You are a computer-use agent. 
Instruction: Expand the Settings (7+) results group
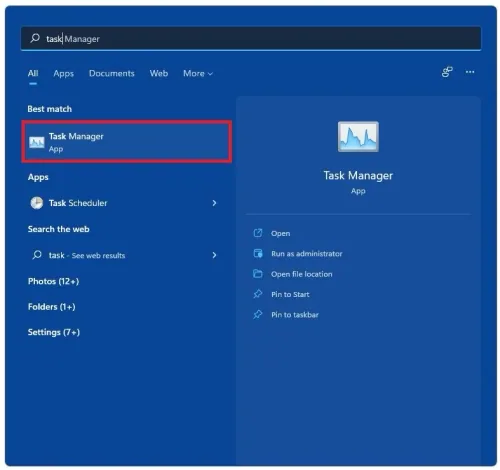pos(54,332)
